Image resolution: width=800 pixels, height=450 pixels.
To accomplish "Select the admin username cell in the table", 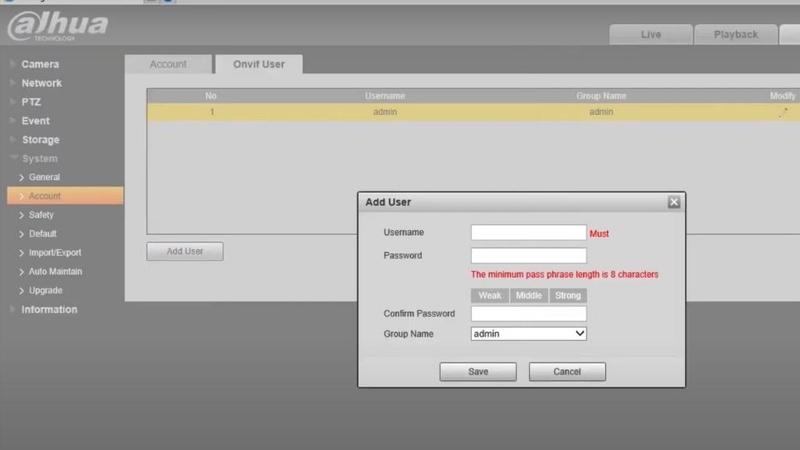I will tap(385, 112).
